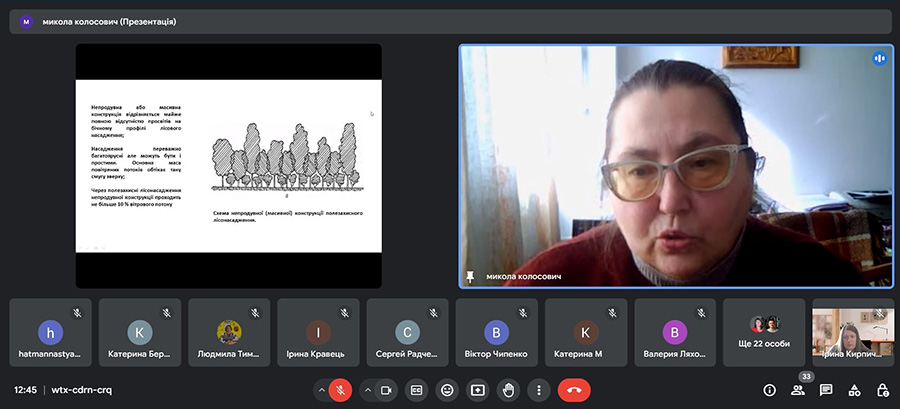
Task: Open the Activities panel icon
Action: [854, 390]
